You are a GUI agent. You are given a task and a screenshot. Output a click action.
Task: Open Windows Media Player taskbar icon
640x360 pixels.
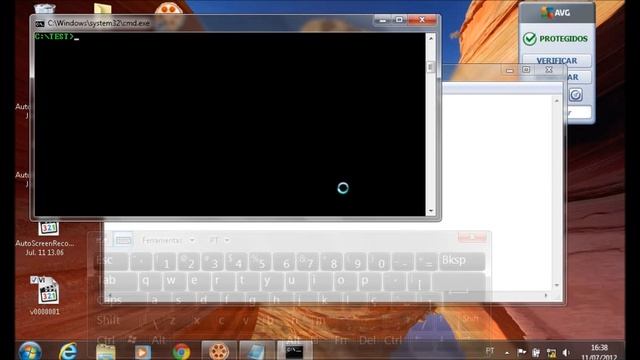tap(143, 352)
